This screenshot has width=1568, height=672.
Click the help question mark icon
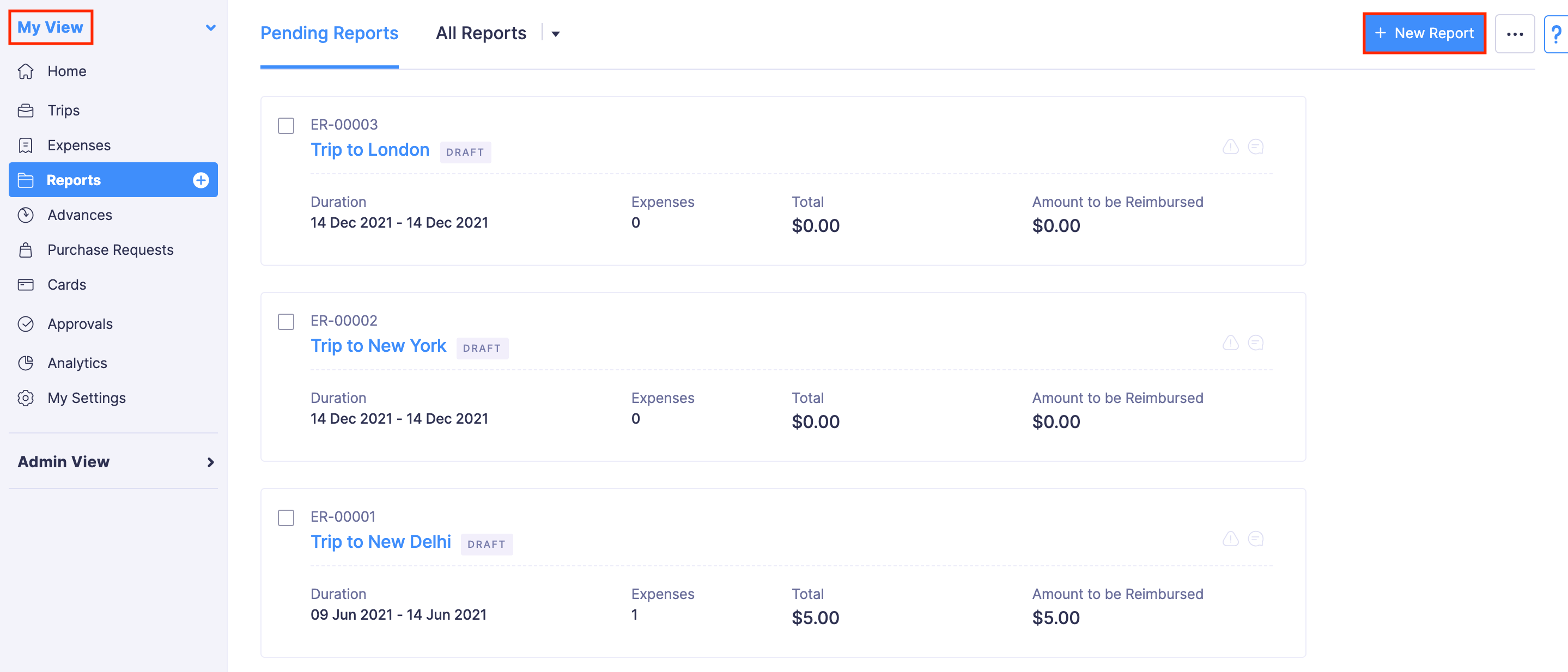coord(1557,33)
